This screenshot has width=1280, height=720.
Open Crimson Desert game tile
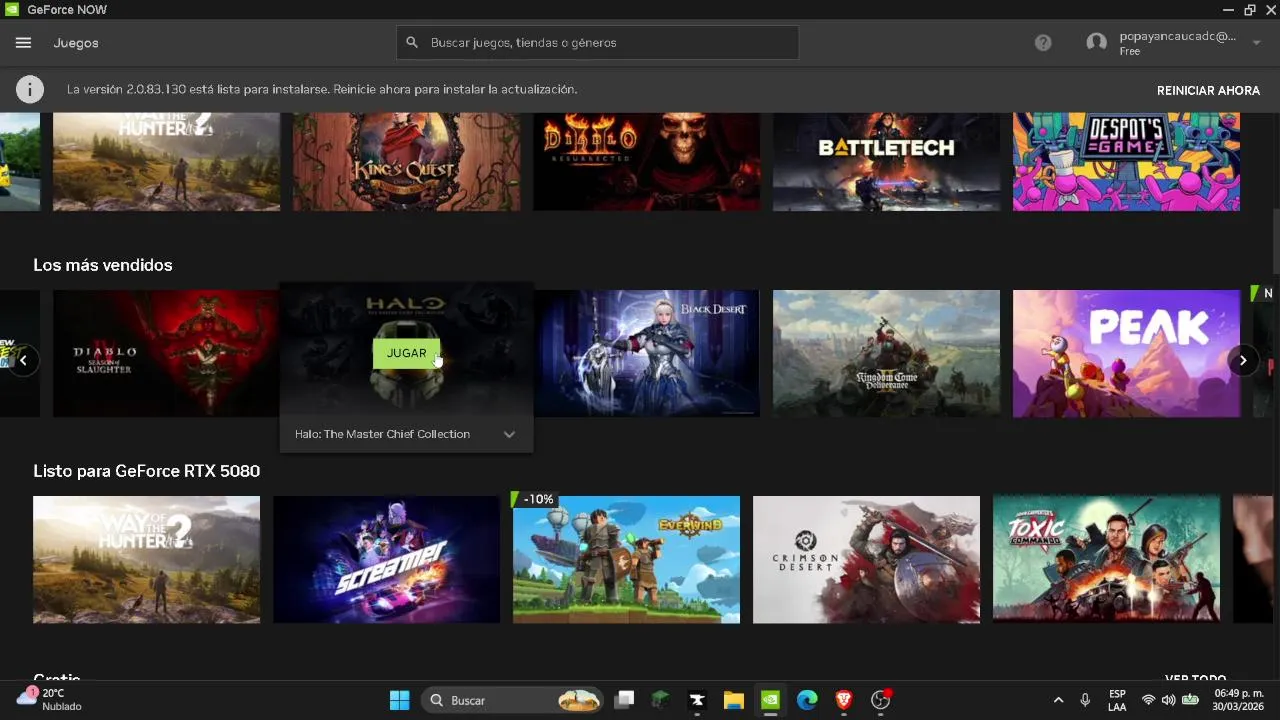tap(866, 560)
